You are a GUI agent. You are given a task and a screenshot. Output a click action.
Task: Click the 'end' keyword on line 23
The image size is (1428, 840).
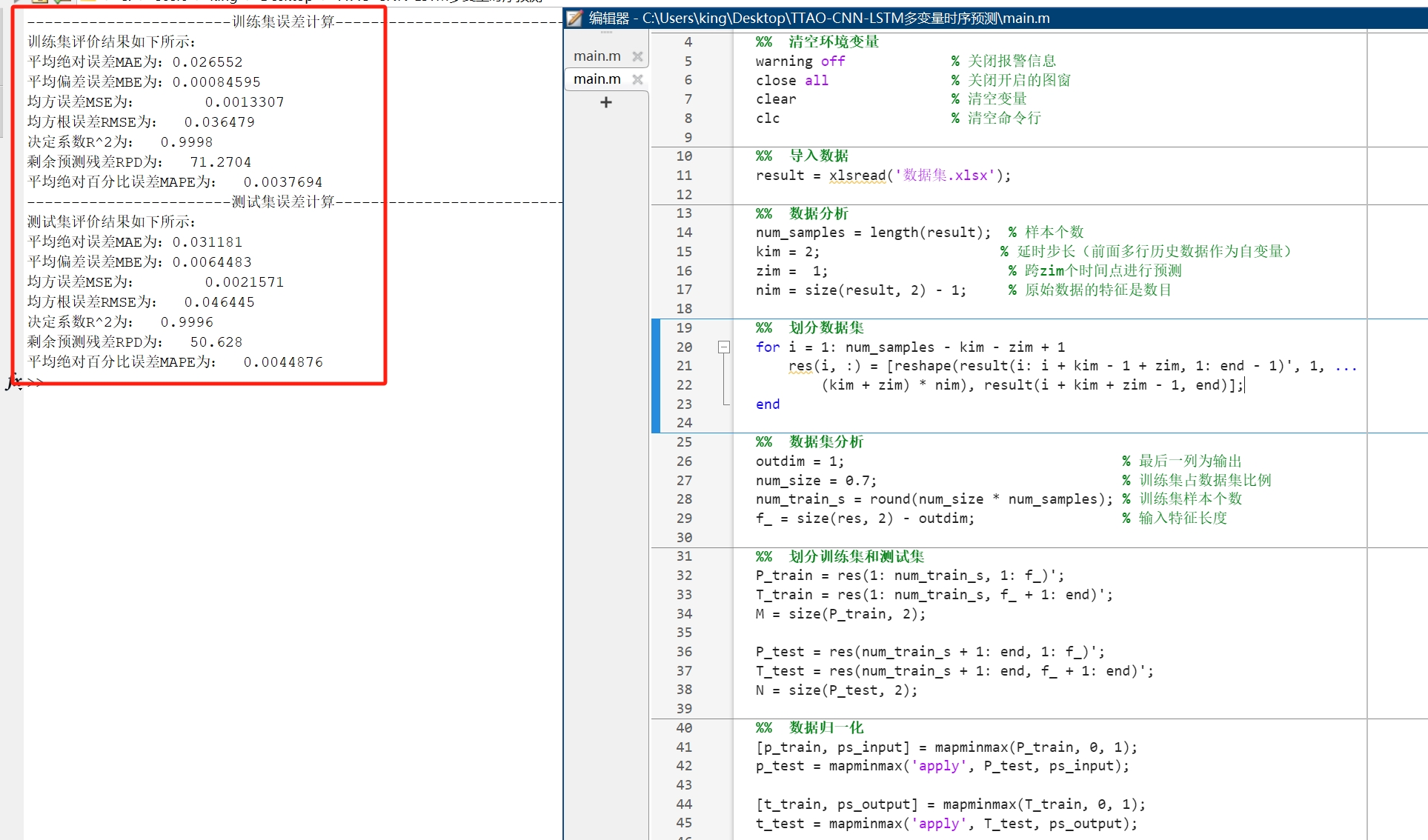tap(767, 404)
